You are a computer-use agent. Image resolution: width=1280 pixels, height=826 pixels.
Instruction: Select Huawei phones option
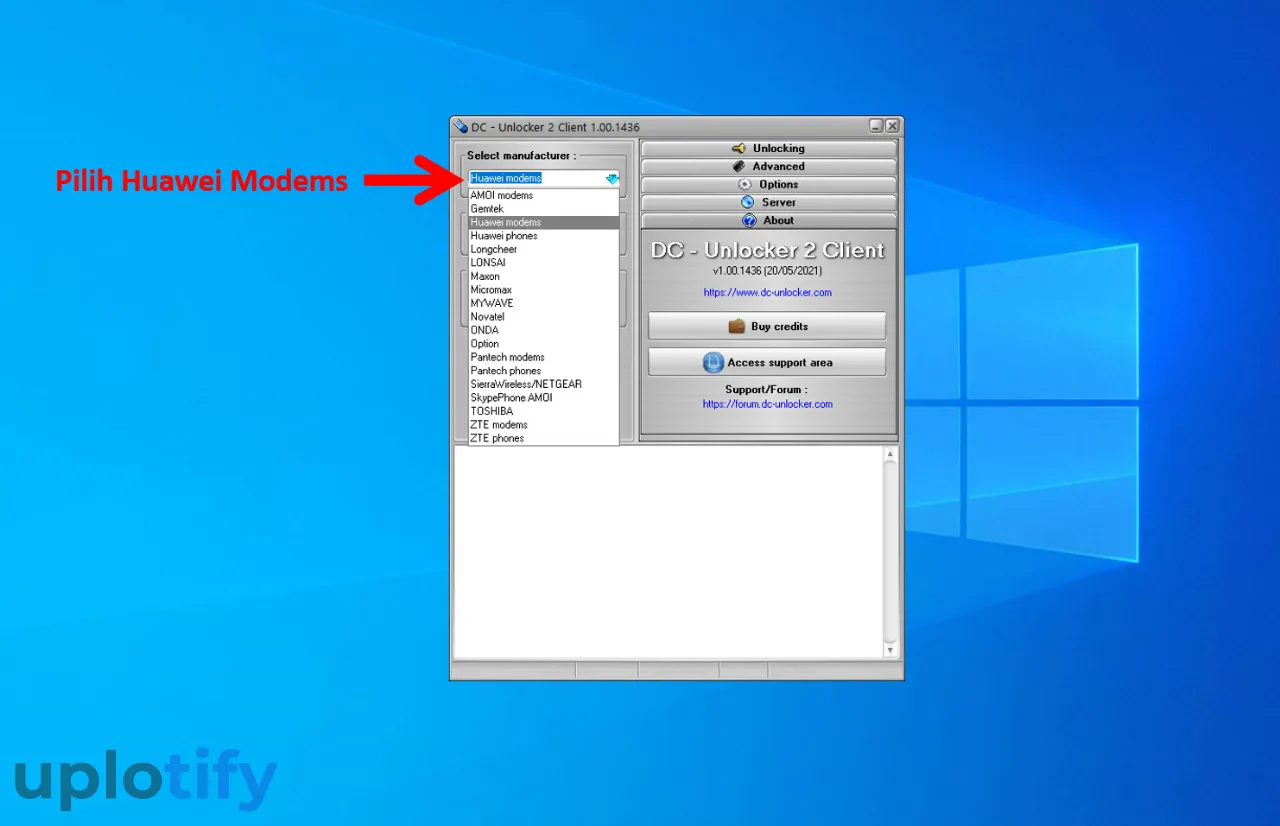point(544,236)
